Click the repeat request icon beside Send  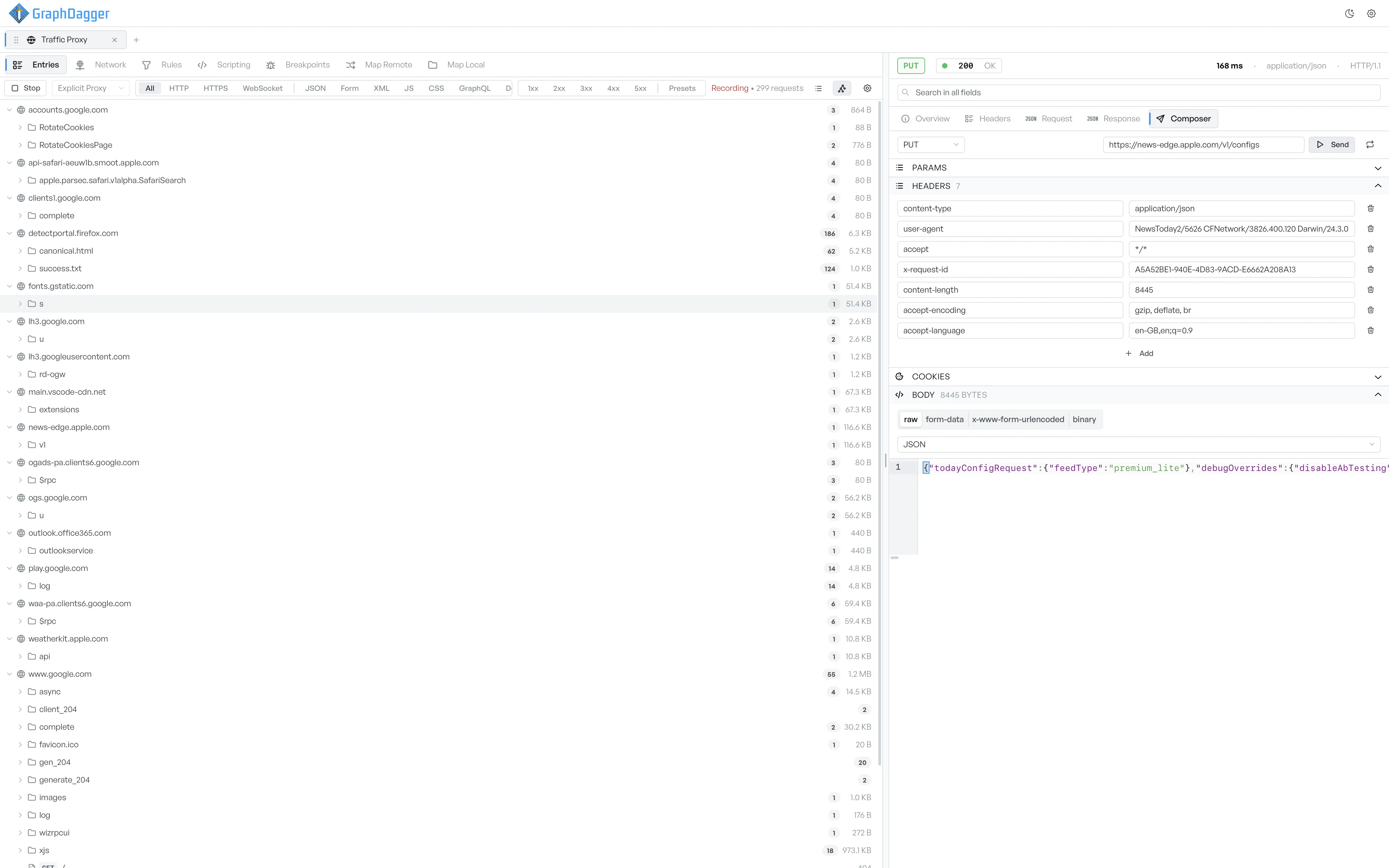[x=1370, y=145]
